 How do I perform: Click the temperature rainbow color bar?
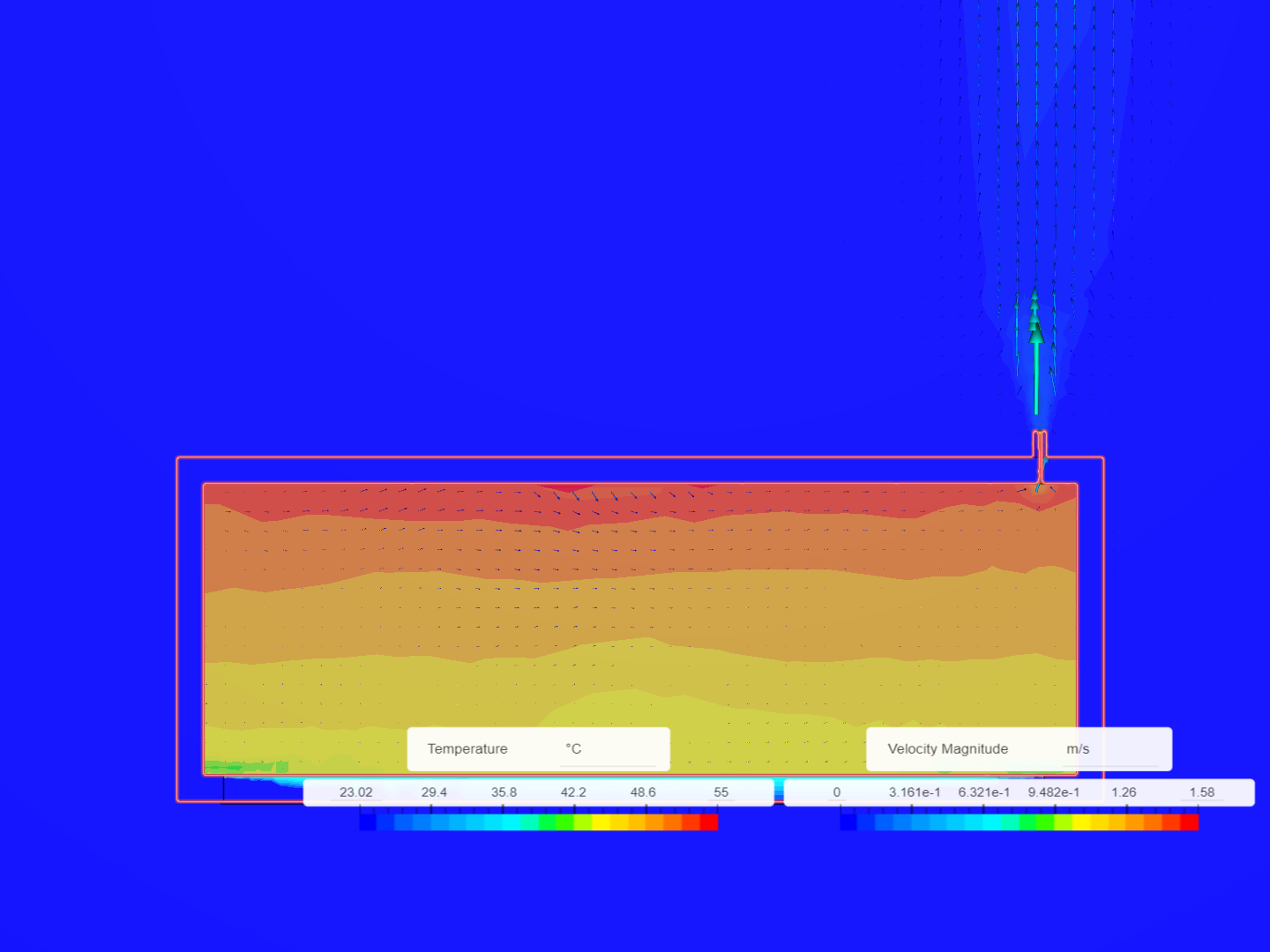(x=539, y=822)
